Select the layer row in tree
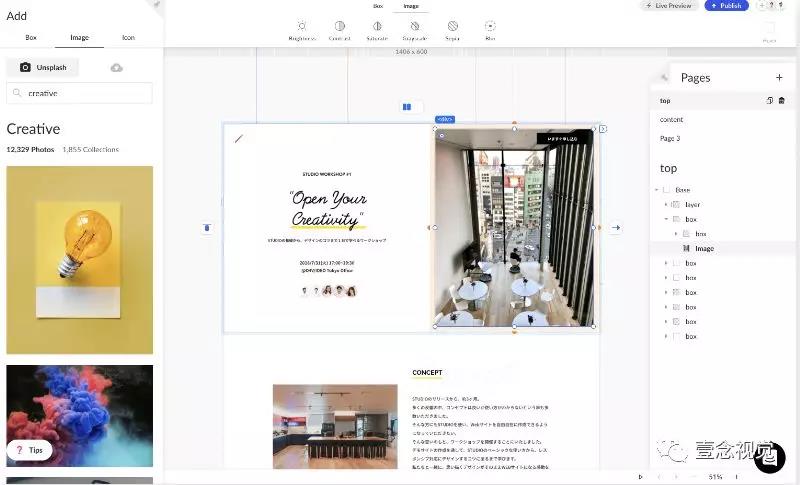 pos(722,205)
